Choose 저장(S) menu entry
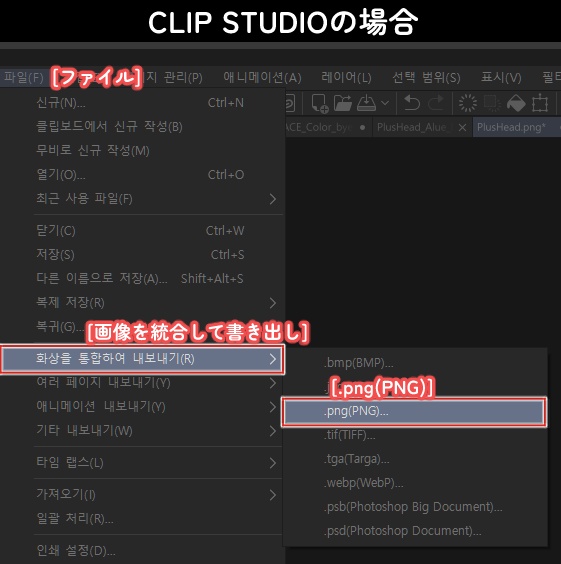This screenshot has width=561, height=564. click(x=142, y=255)
